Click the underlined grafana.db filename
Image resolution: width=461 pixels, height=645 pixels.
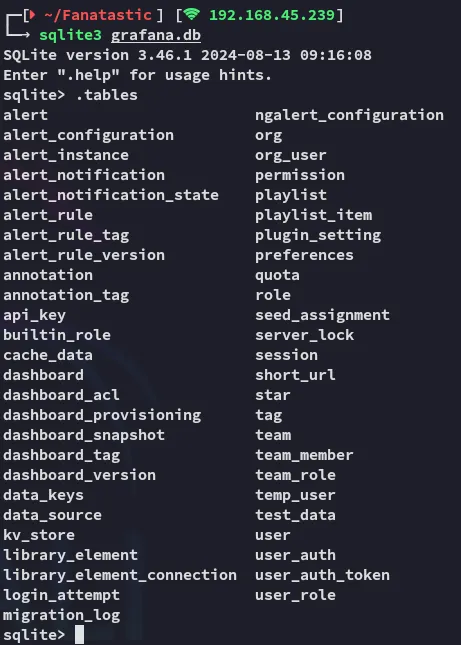156,35
